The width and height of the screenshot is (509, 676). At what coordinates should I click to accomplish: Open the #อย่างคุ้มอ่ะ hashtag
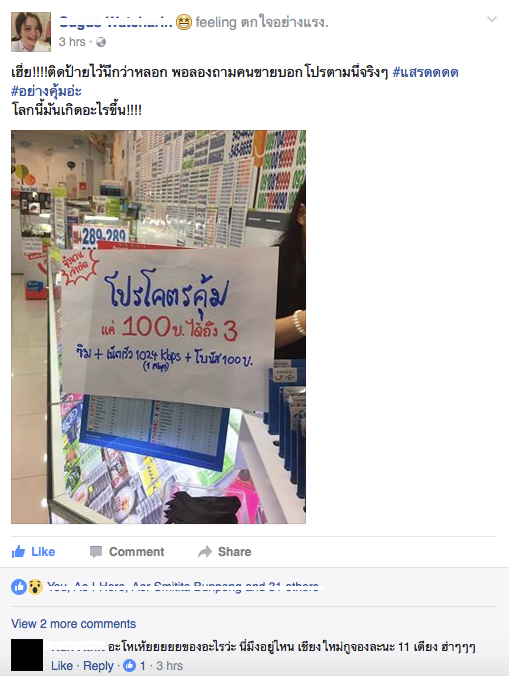click(x=46, y=91)
